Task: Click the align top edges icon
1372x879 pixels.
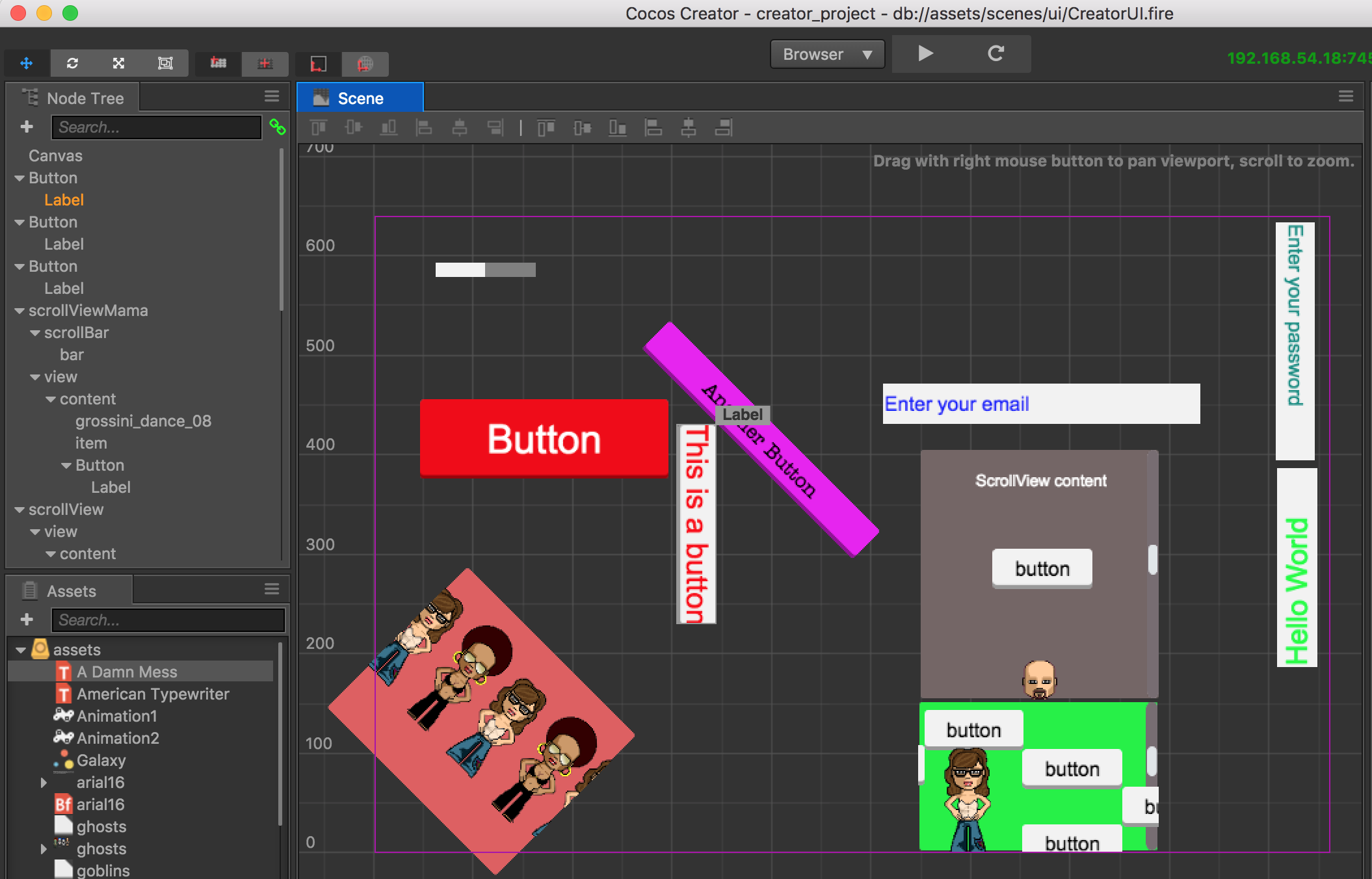Action: (319, 128)
